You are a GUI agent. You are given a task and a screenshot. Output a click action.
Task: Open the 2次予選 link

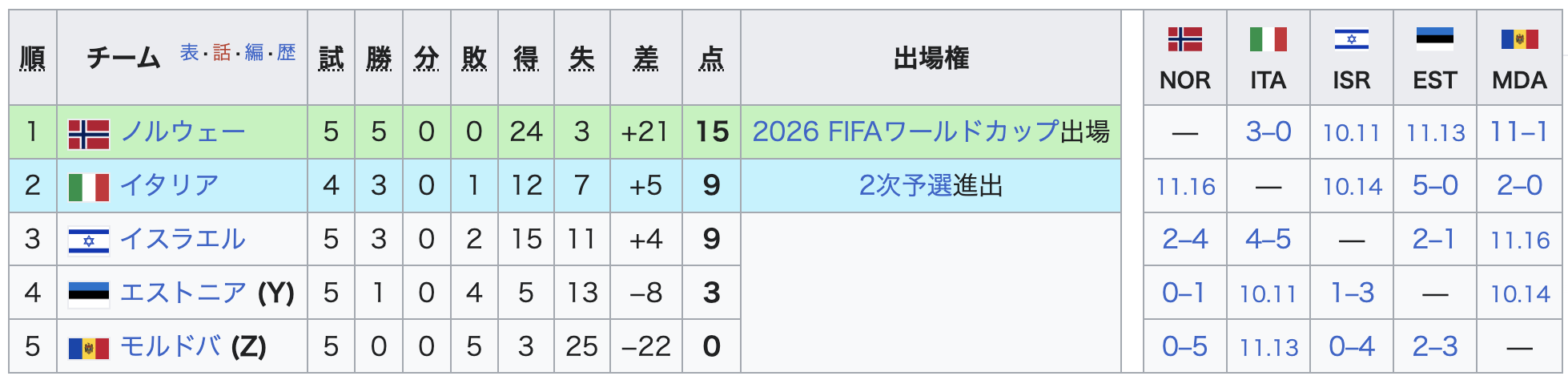(x=905, y=186)
